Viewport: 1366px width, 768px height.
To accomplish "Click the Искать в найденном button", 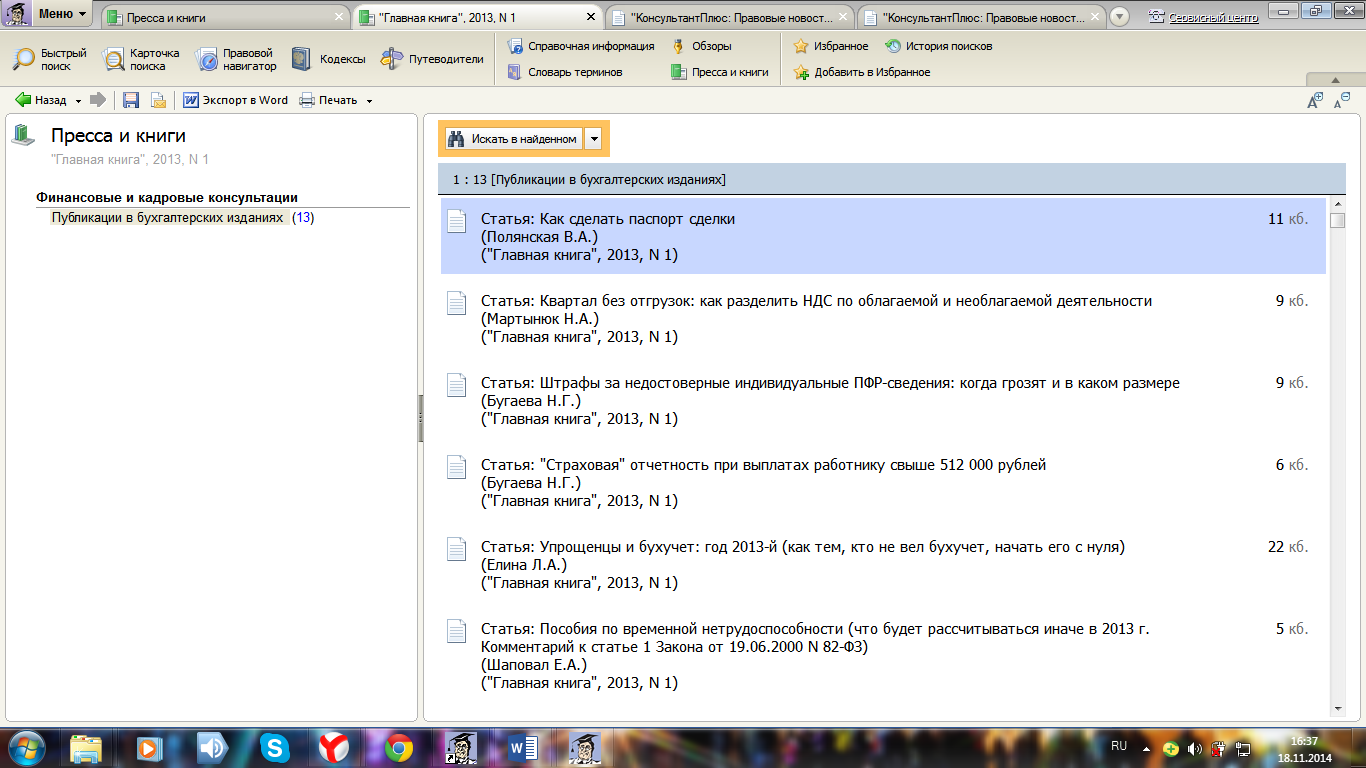I will pos(513,139).
